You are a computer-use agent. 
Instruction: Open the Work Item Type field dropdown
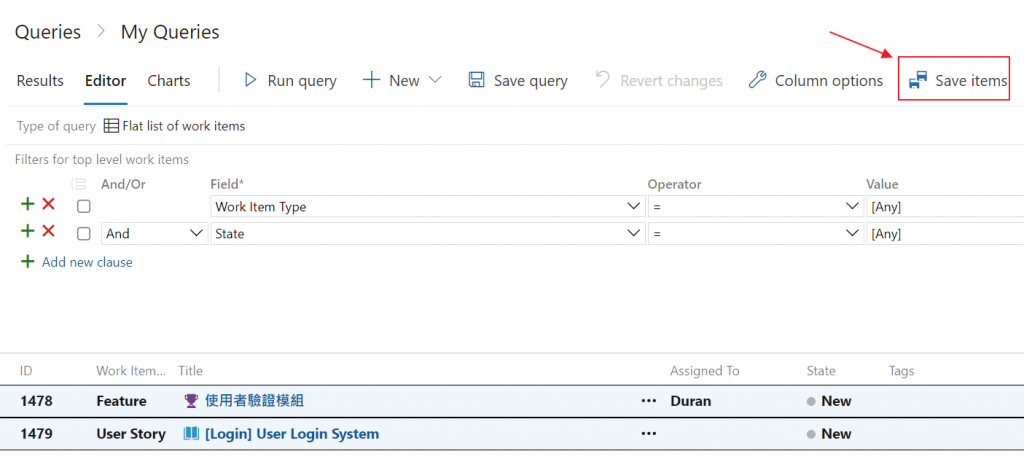(632, 206)
